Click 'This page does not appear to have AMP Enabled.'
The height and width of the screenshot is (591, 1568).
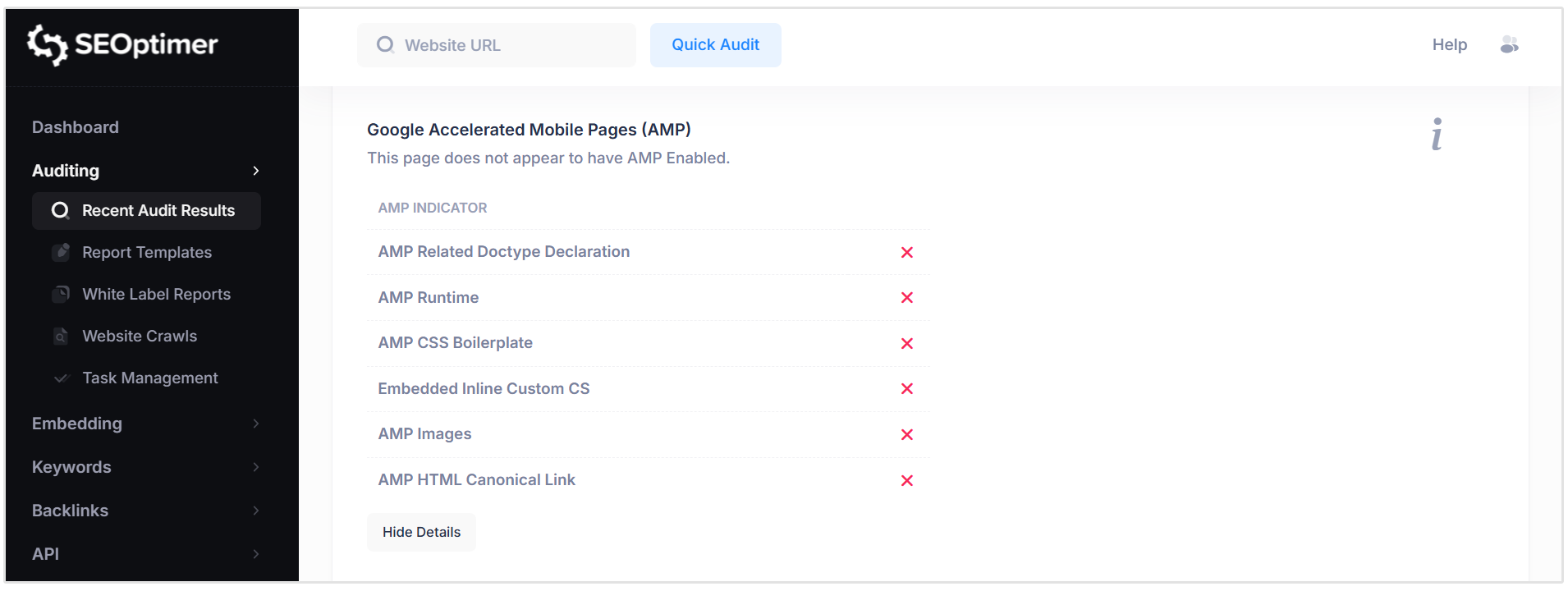point(548,158)
